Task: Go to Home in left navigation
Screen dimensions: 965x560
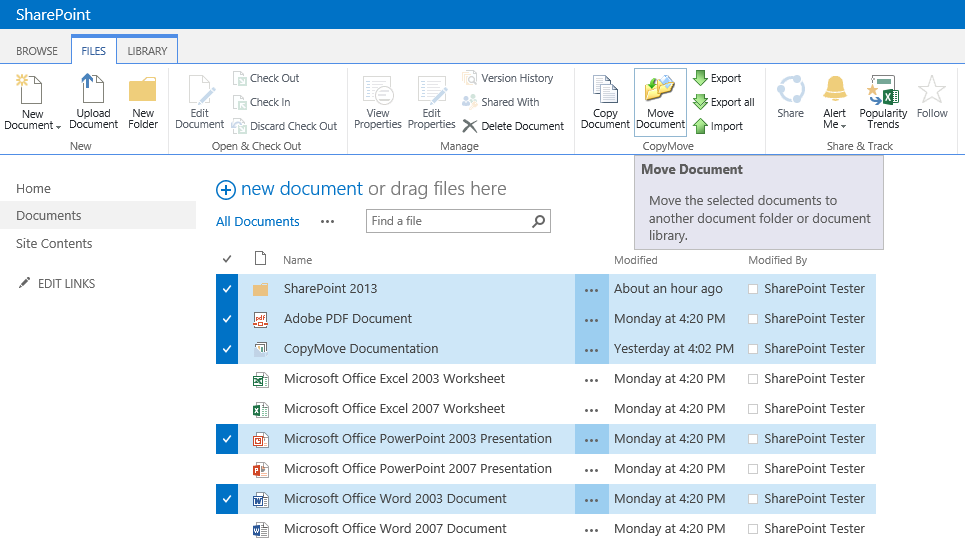Action: click(33, 188)
